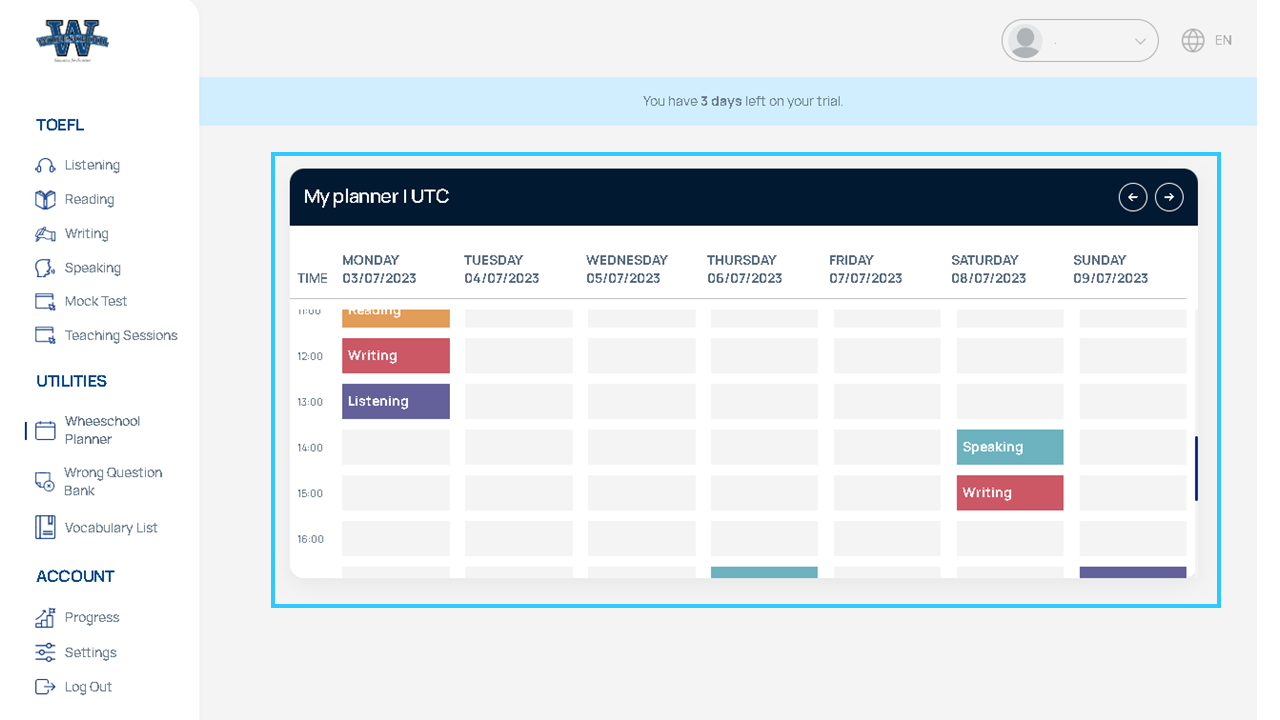The image size is (1280, 720).
Task: Open the Speaking section in sidebar
Action: 92,268
